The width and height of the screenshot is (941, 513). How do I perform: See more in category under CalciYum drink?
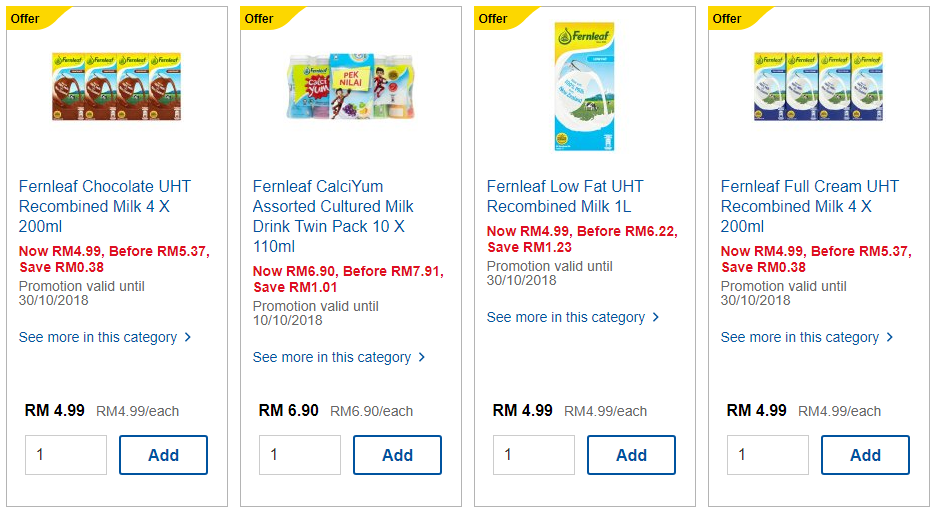(x=339, y=357)
